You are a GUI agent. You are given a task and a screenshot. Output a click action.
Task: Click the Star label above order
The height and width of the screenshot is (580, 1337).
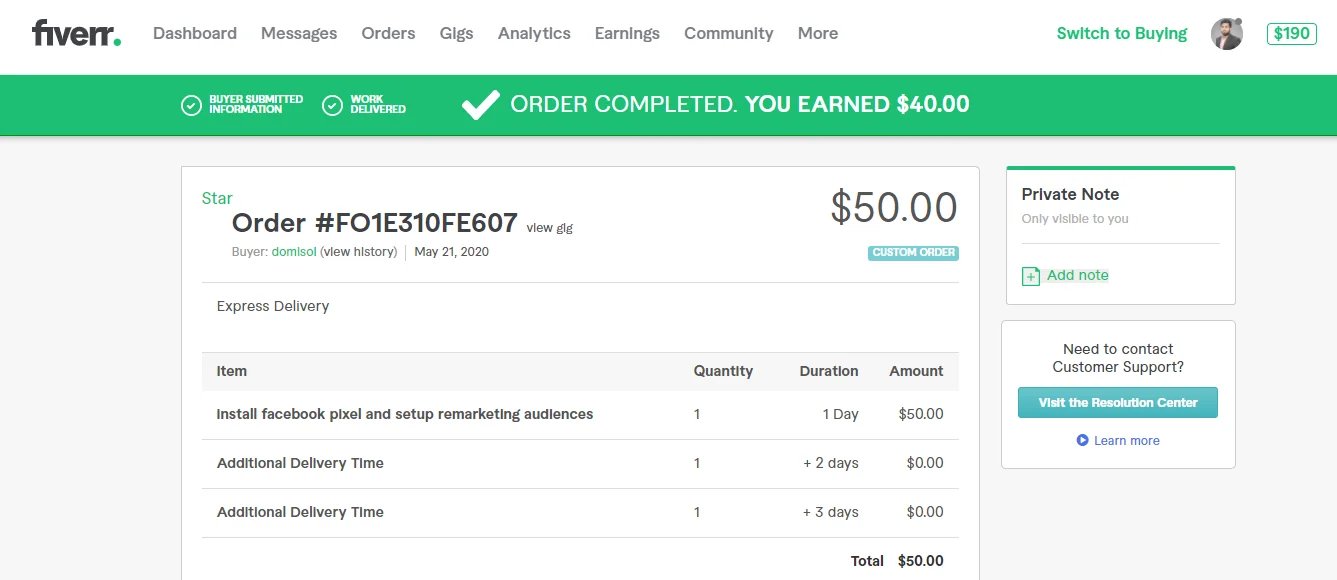[217, 198]
